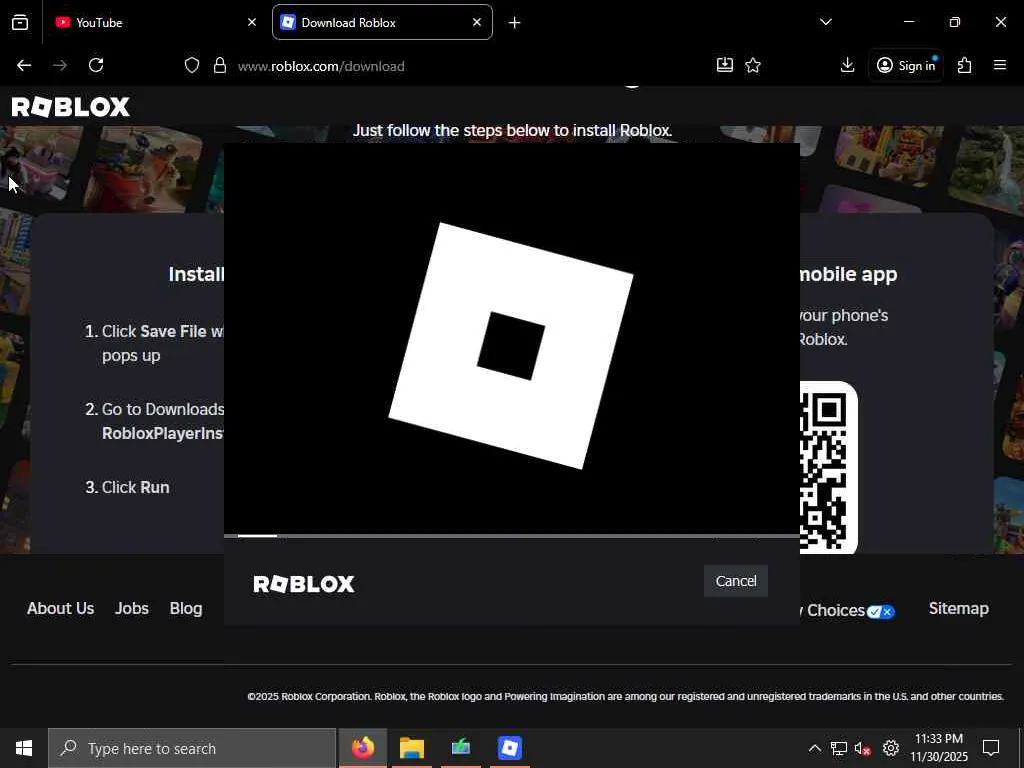
Task: Open the extensions puzzle icon
Action: (x=965, y=65)
